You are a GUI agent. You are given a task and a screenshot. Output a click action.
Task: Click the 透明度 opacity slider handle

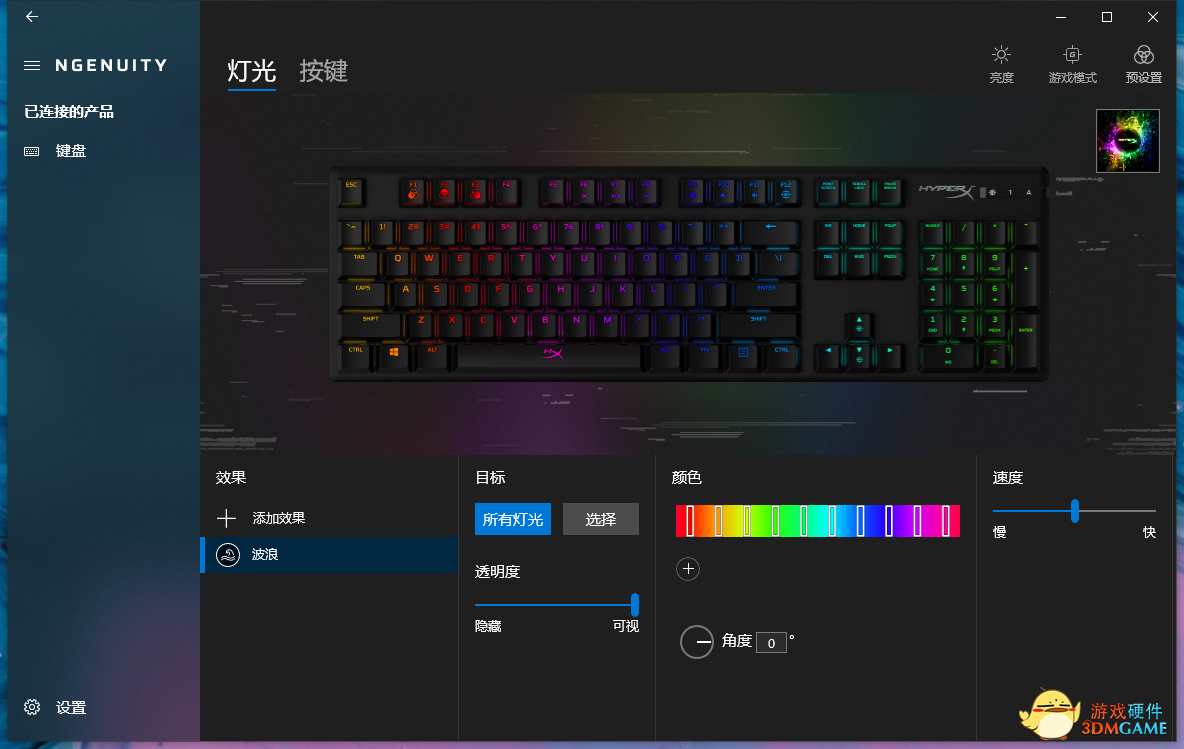coord(634,605)
